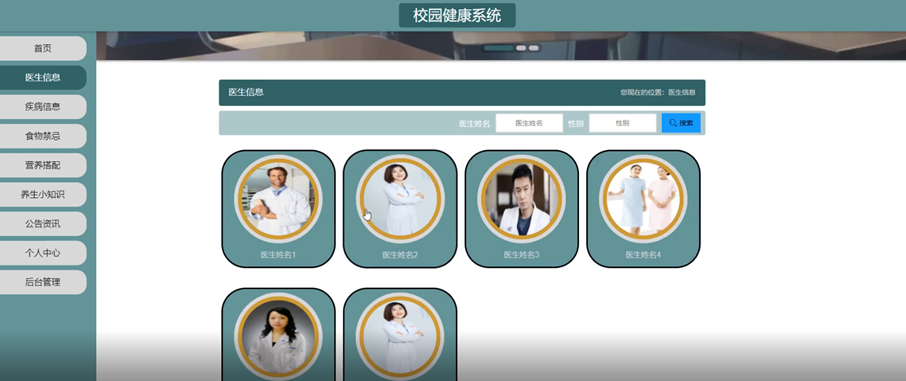Select 疾病信息 in the sidebar
Screen dimensions: 906x381
point(42,107)
